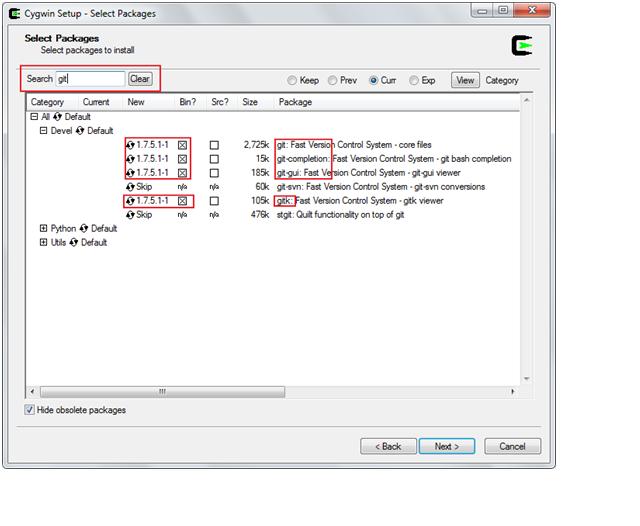The image size is (640, 526).
Task: Select the git-gui viewer package description
Action: point(369,173)
